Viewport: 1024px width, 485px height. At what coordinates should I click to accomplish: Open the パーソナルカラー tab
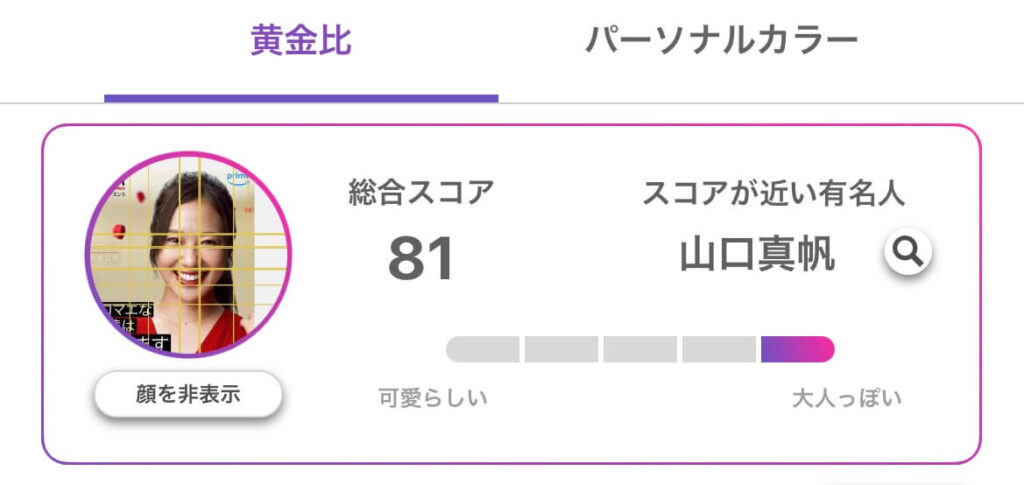pos(721,41)
